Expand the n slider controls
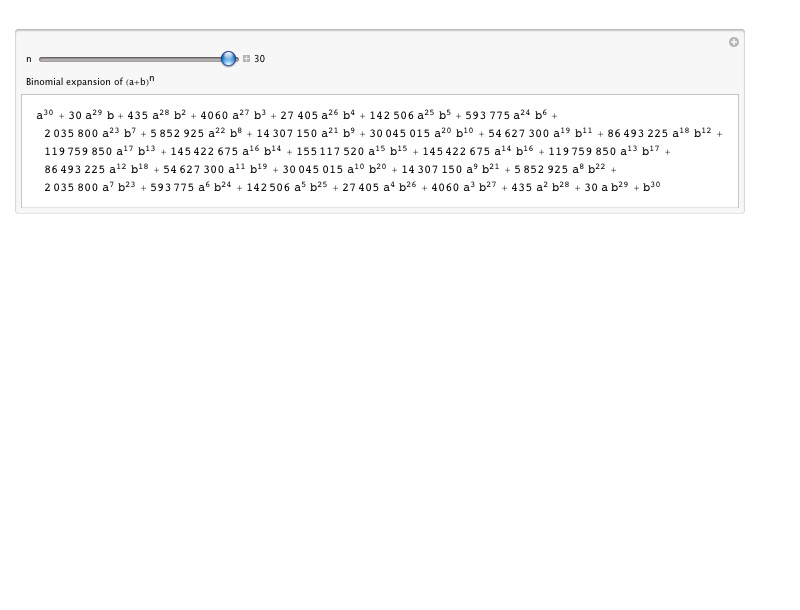Image resolution: width=800 pixels, height=610 pixels. 247,59
